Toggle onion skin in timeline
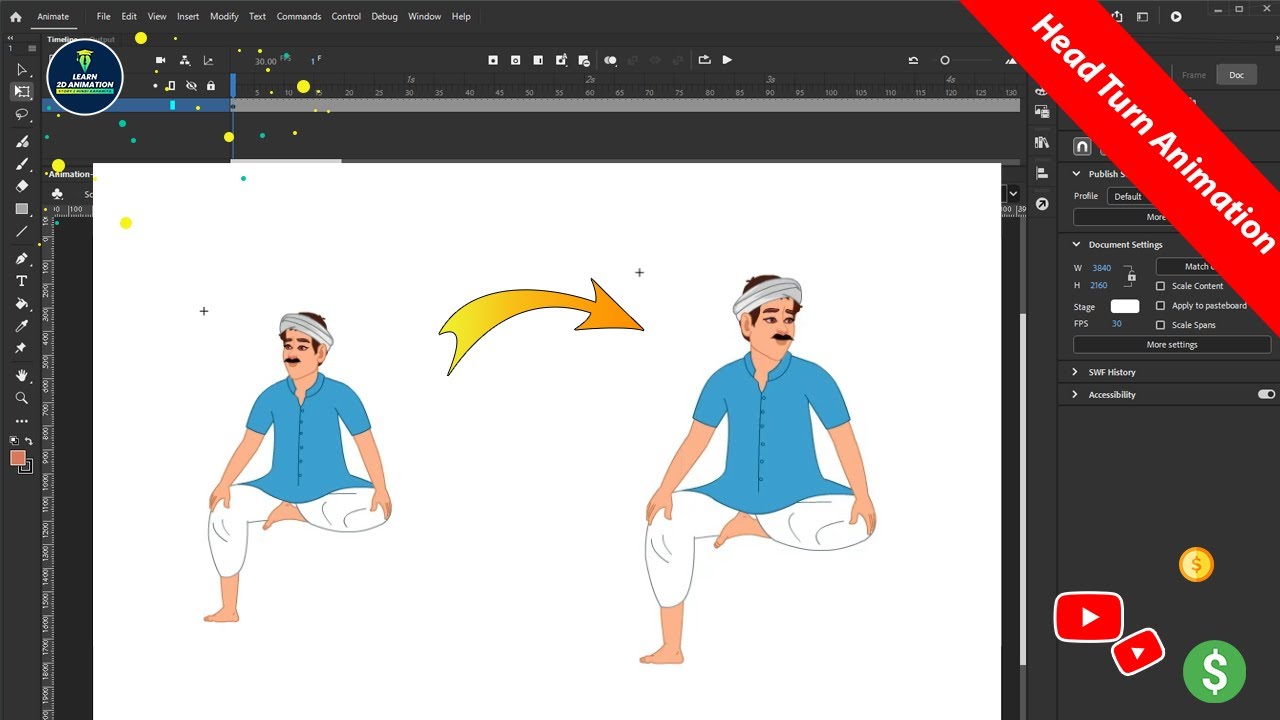The image size is (1280, 720). pyautogui.click(x=611, y=60)
